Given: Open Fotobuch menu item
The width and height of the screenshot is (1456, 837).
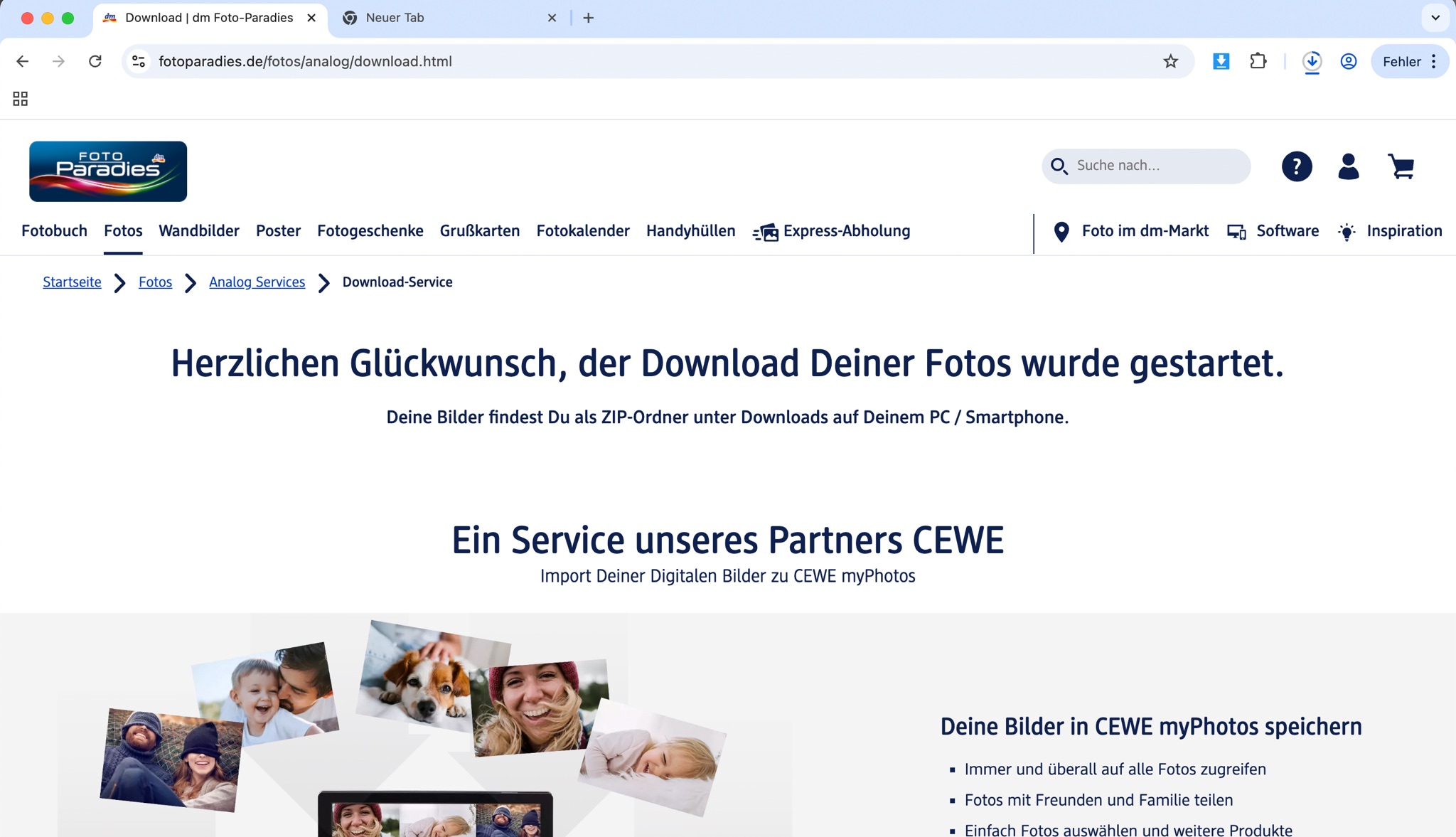Looking at the screenshot, I should pyautogui.click(x=54, y=231).
